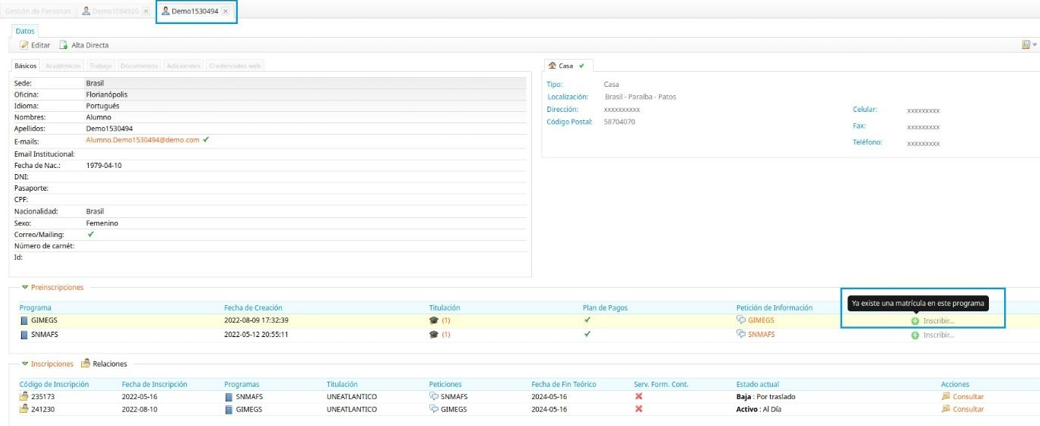Click Consultar link for inscription 235173

tap(968, 396)
